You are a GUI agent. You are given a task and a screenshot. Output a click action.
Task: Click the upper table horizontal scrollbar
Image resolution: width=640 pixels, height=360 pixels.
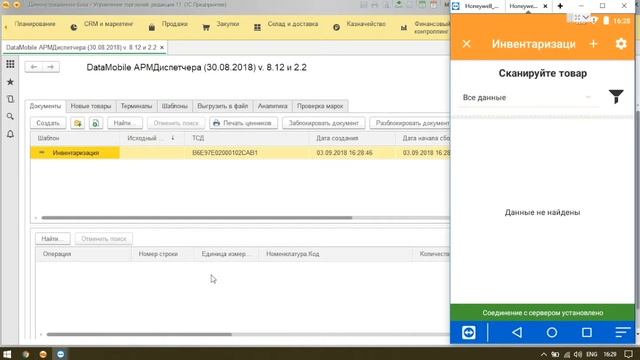tap(197, 218)
